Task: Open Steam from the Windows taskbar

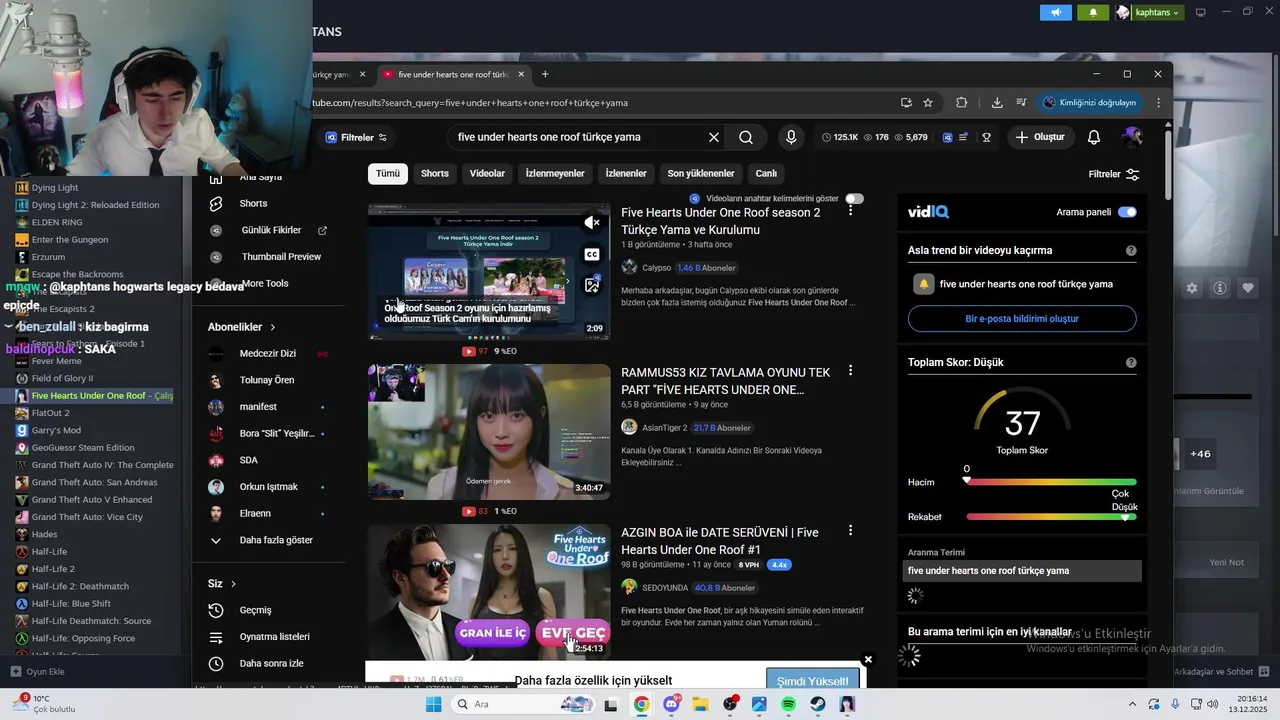Action: pyautogui.click(x=817, y=705)
